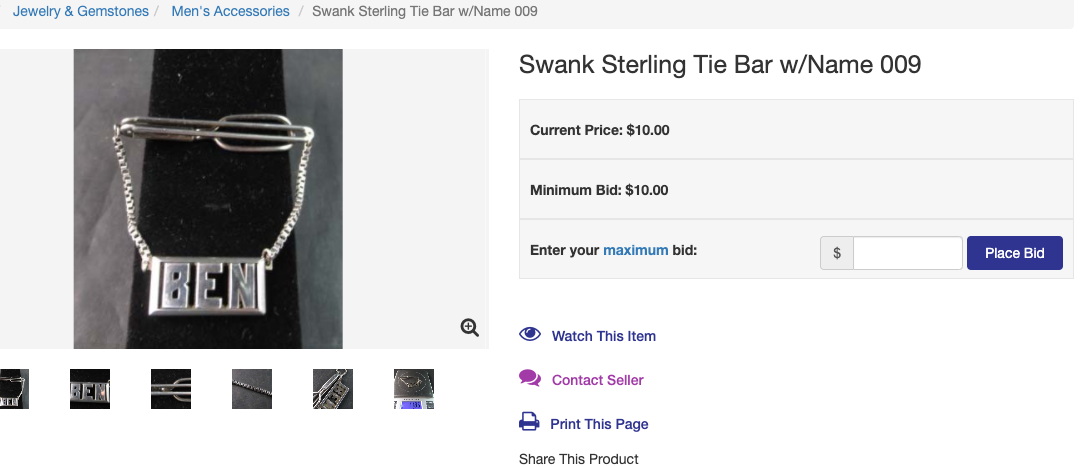Show the close-up BEN nameplate thumbnail

pyautogui.click(x=90, y=389)
